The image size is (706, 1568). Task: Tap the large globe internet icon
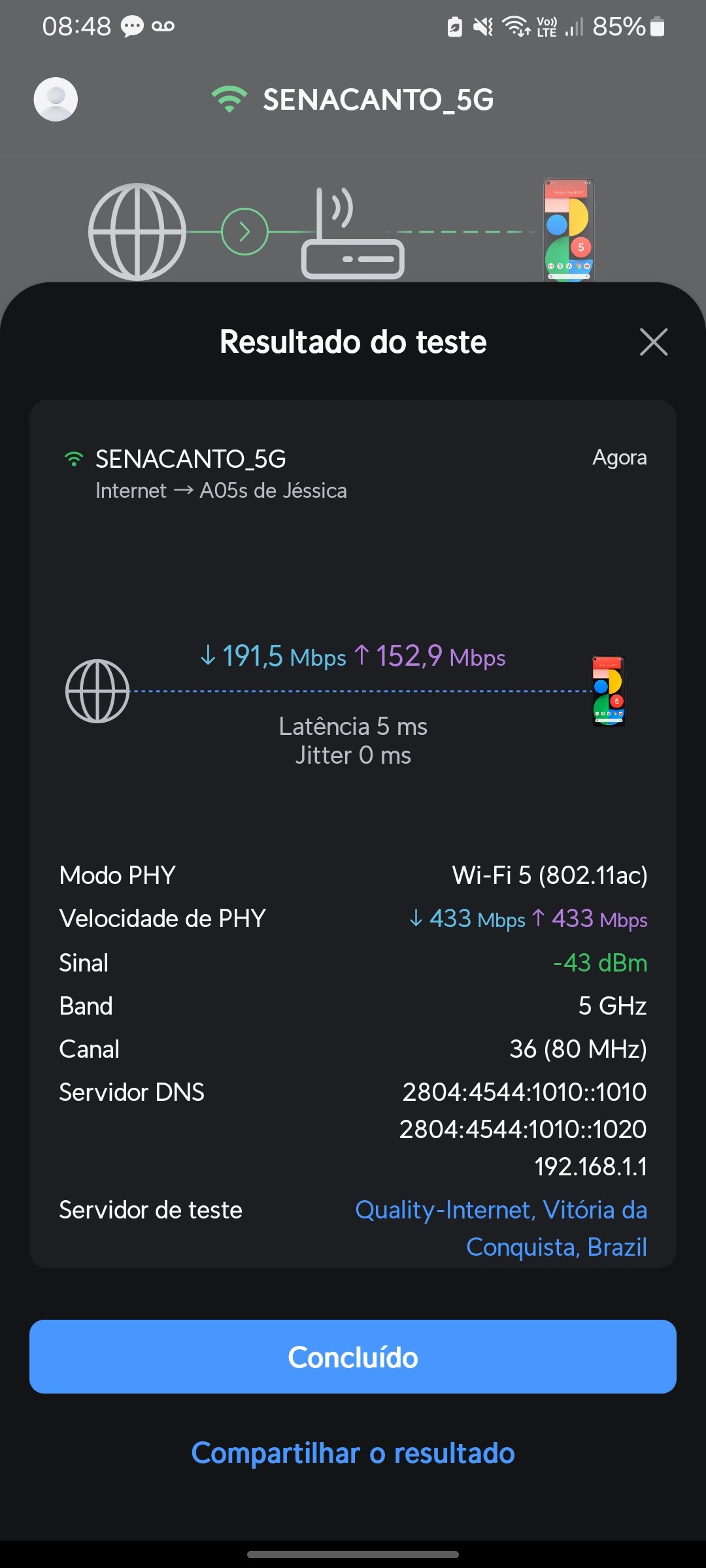pos(137,231)
